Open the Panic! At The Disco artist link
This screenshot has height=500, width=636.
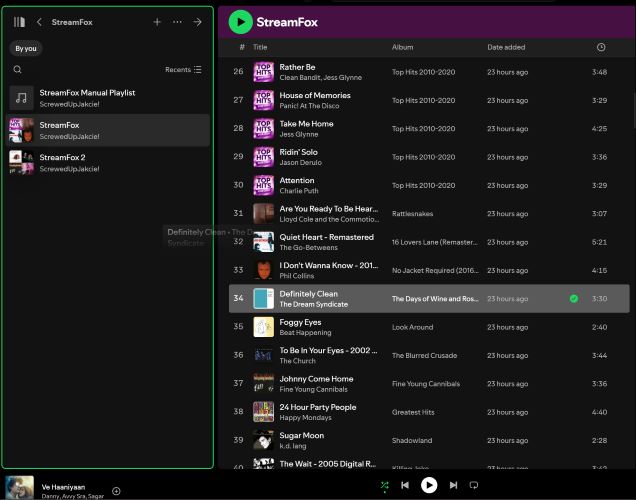click(x=309, y=106)
